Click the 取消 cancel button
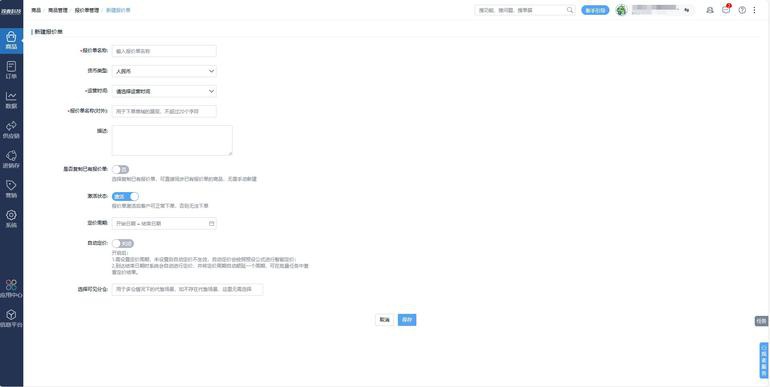Viewport: 770px width, 387px height. pyautogui.click(x=384, y=320)
